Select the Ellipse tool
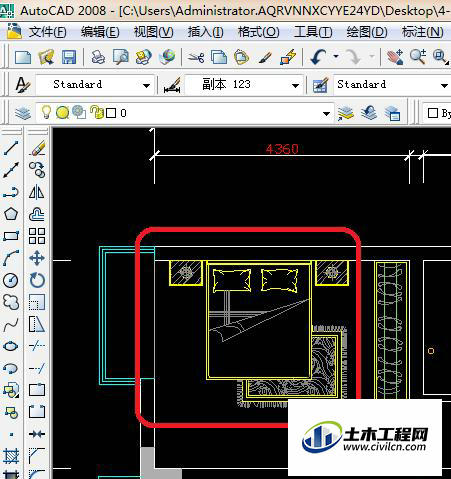451x479 pixels. pos(11,346)
